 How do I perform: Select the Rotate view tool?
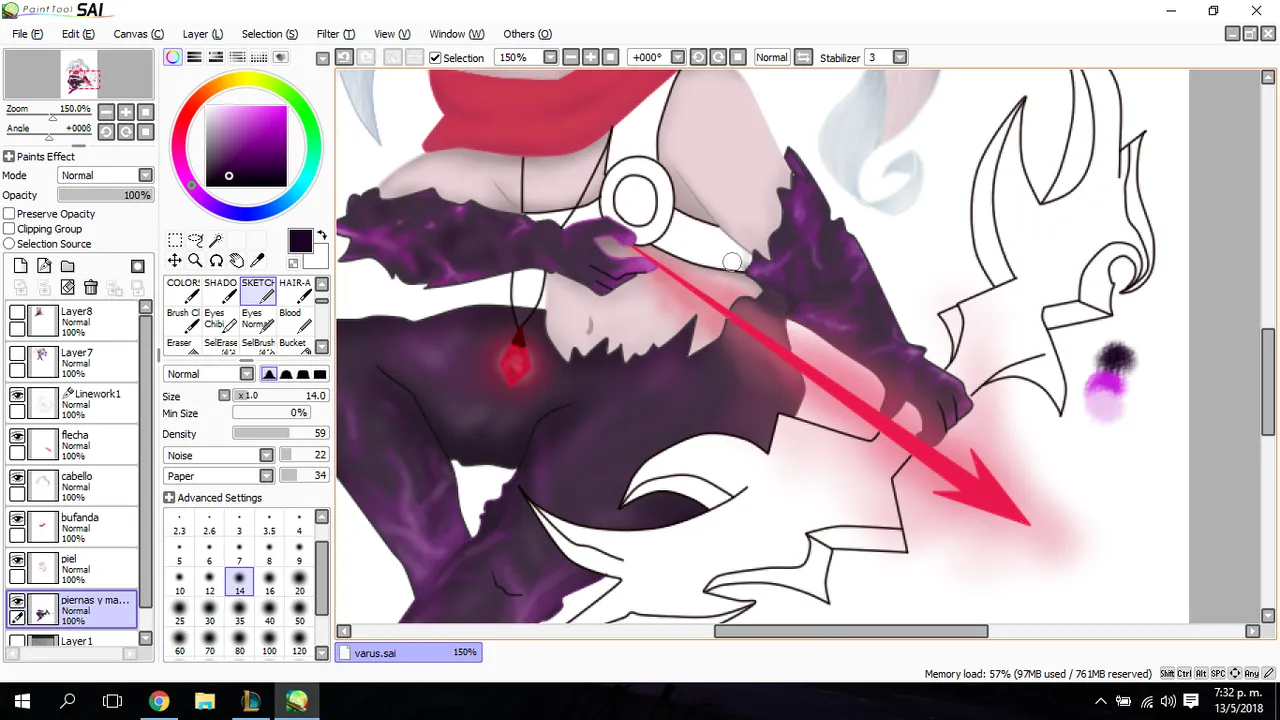[x=216, y=261]
